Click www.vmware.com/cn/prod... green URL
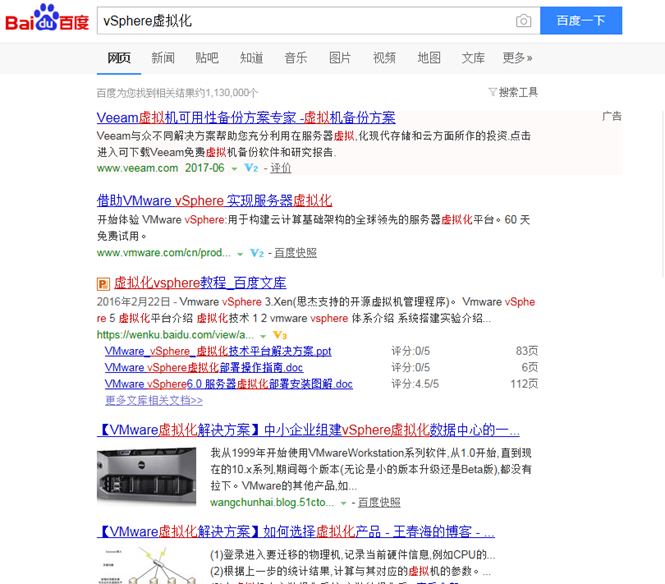 (164, 253)
